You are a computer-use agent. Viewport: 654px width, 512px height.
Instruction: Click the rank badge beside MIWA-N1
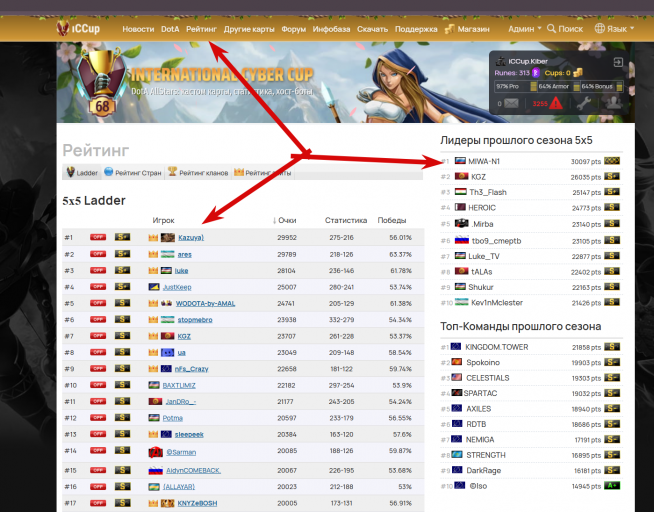pyautogui.click(x=611, y=161)
